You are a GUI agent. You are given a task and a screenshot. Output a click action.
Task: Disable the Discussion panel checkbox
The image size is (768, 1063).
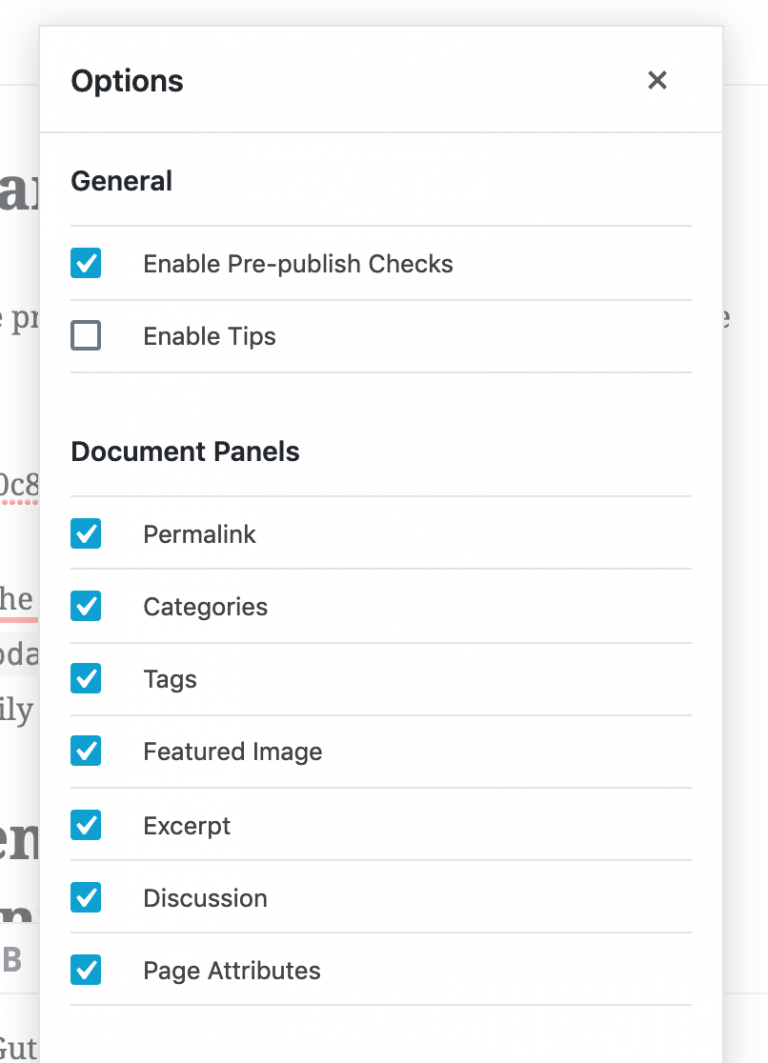86,897
